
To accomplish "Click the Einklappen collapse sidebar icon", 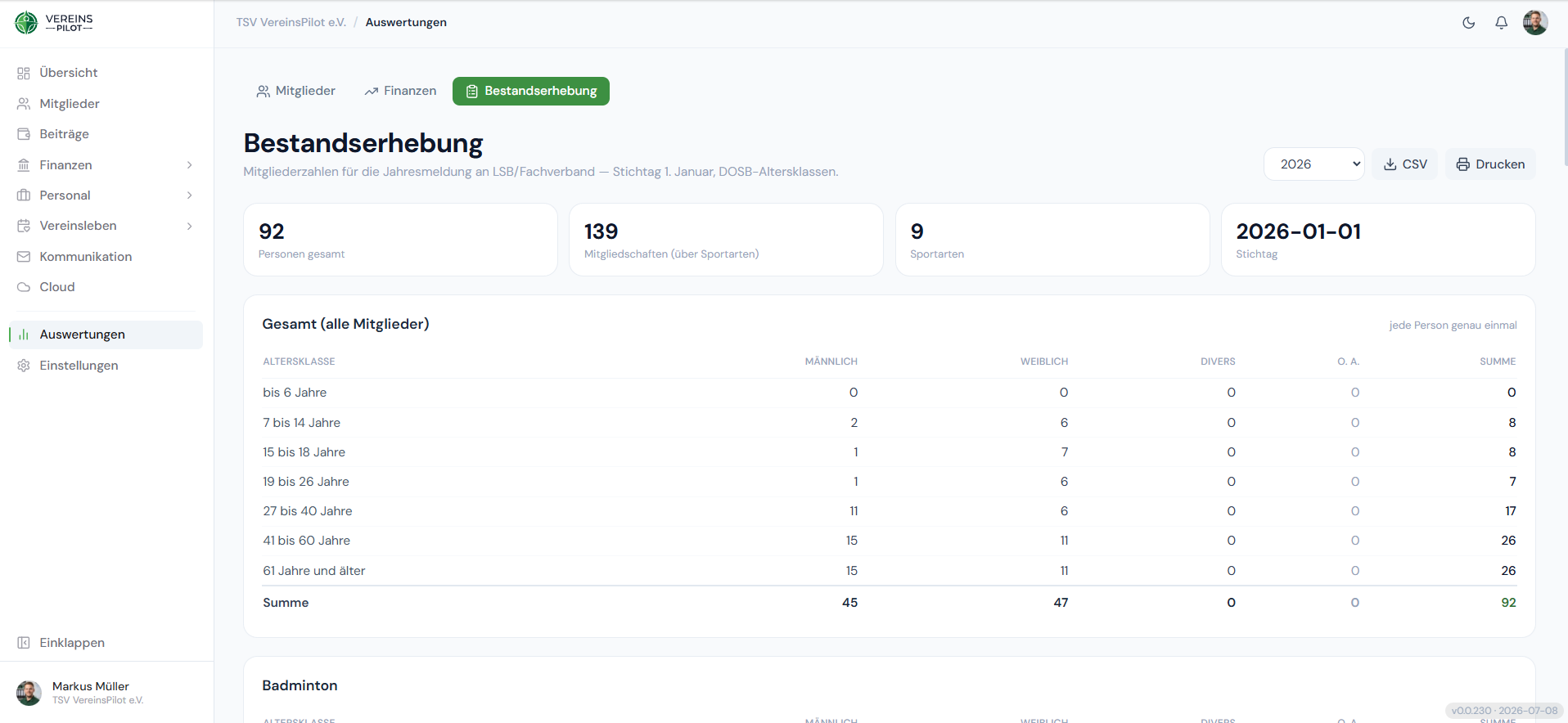I will pyautogui.click(x=24, y=643).
